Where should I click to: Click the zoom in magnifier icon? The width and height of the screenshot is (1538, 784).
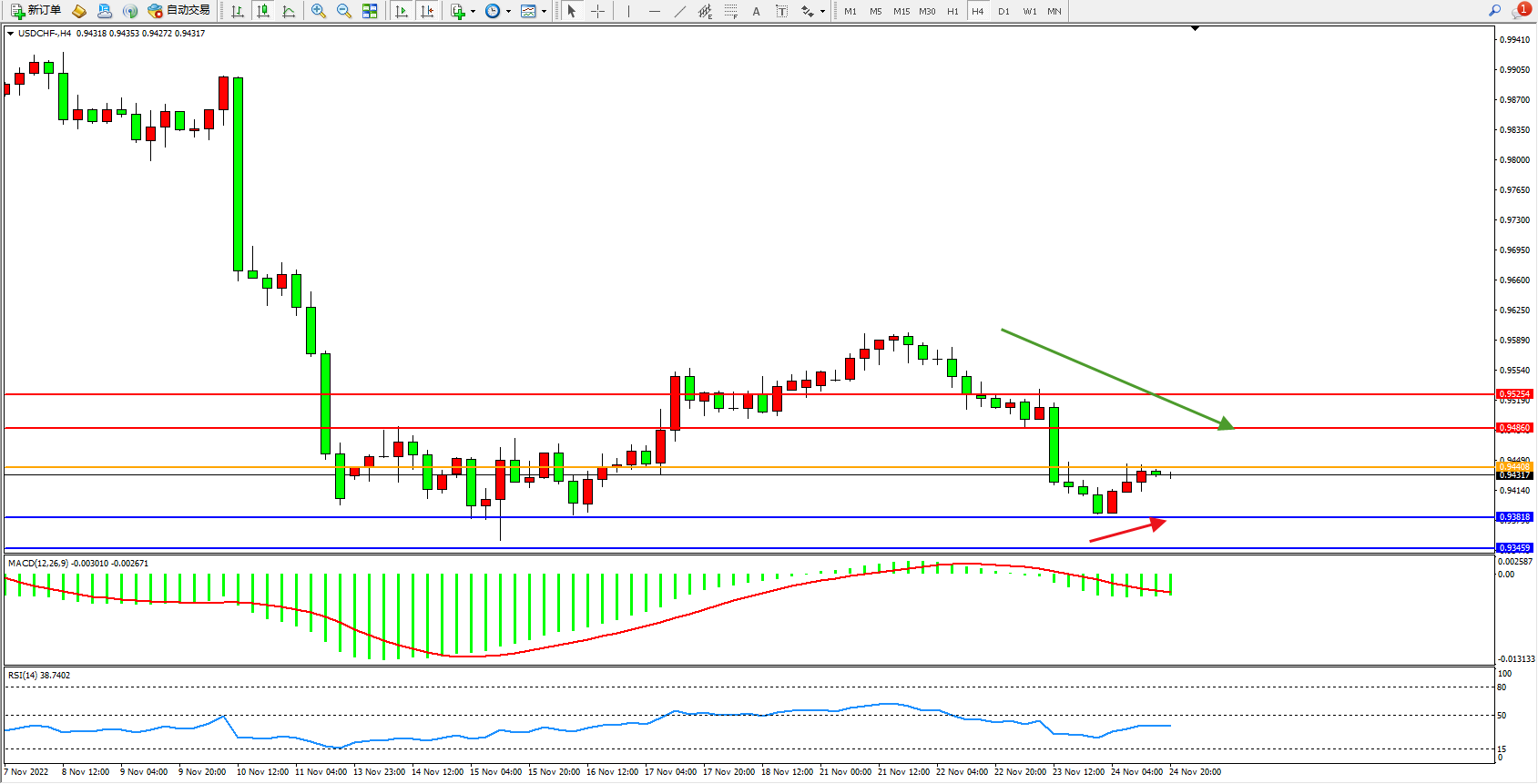[319, 11]
